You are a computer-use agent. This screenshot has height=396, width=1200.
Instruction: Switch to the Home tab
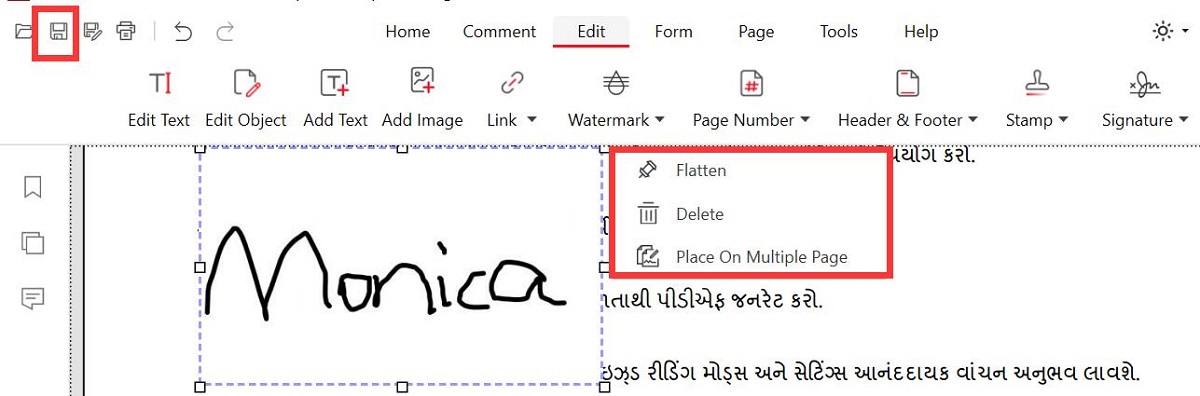407,31
